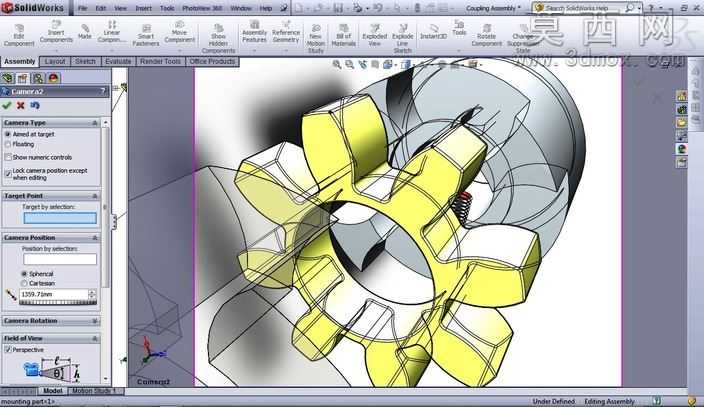Switch to the Evaluate tab
The image size is (704, 407).
tap(118, 62)
